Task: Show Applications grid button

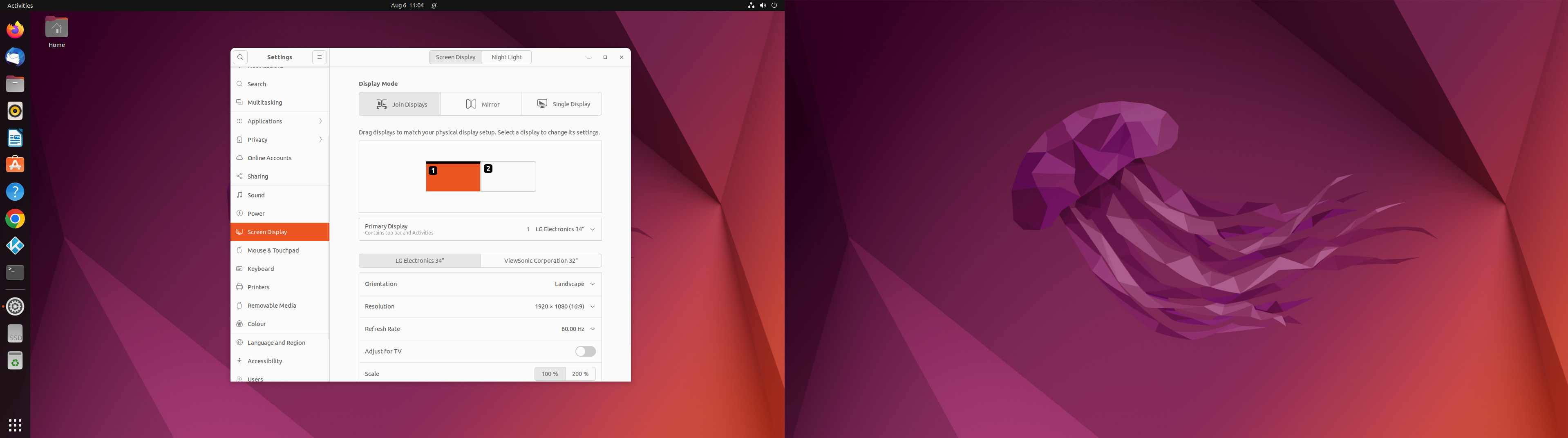Action: click(15, 425)
